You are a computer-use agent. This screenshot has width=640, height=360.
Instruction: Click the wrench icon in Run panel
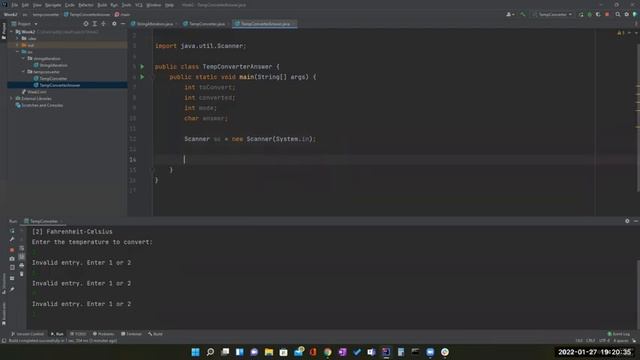pyautogui.click(x=12, y=240)
